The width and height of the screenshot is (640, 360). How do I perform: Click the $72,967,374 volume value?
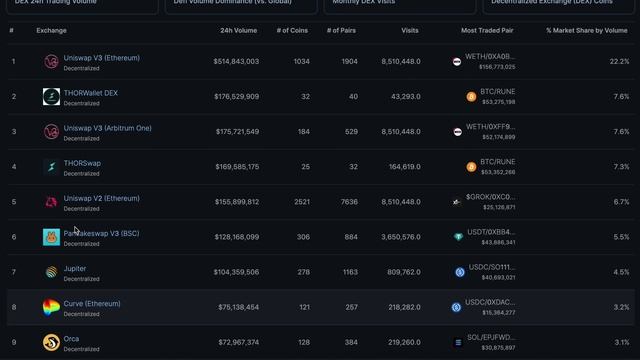tap(239, 342)
